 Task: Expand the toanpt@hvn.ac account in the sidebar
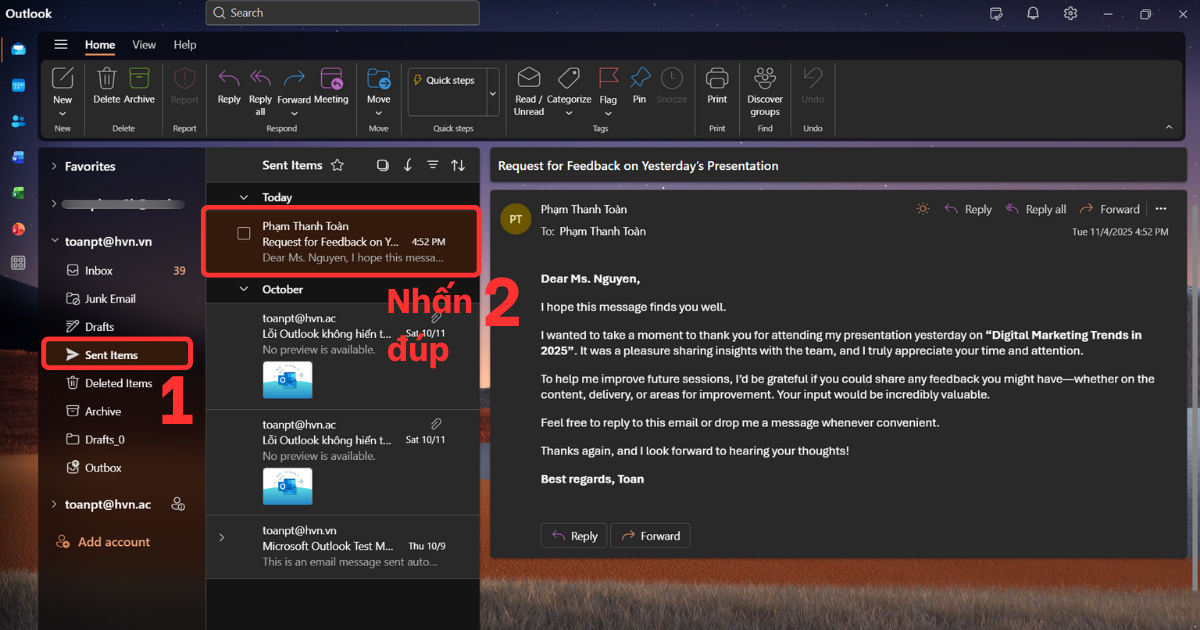[52, 504]
